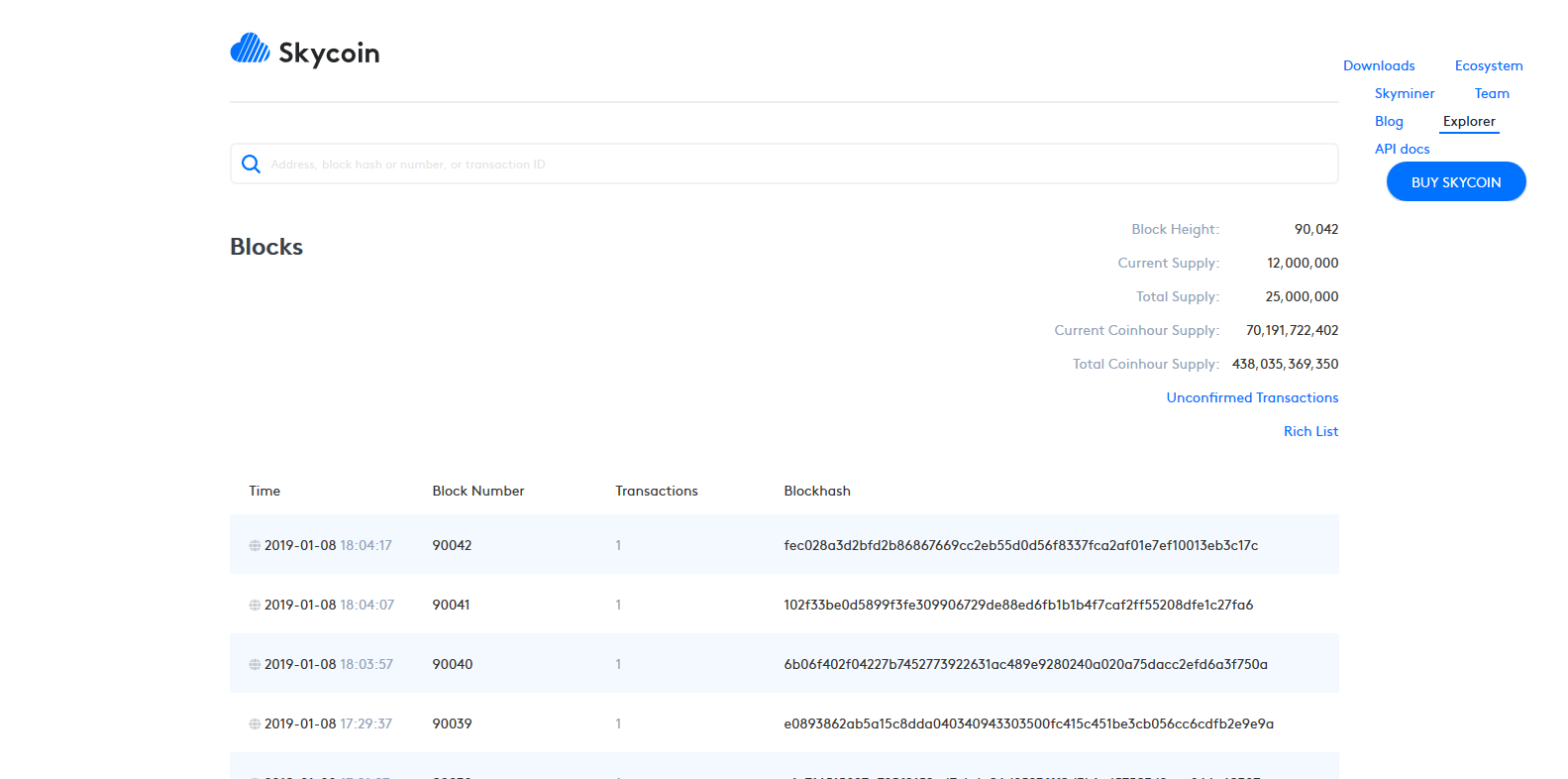Click Total Supply value 25,000,000

[1302, 296]
